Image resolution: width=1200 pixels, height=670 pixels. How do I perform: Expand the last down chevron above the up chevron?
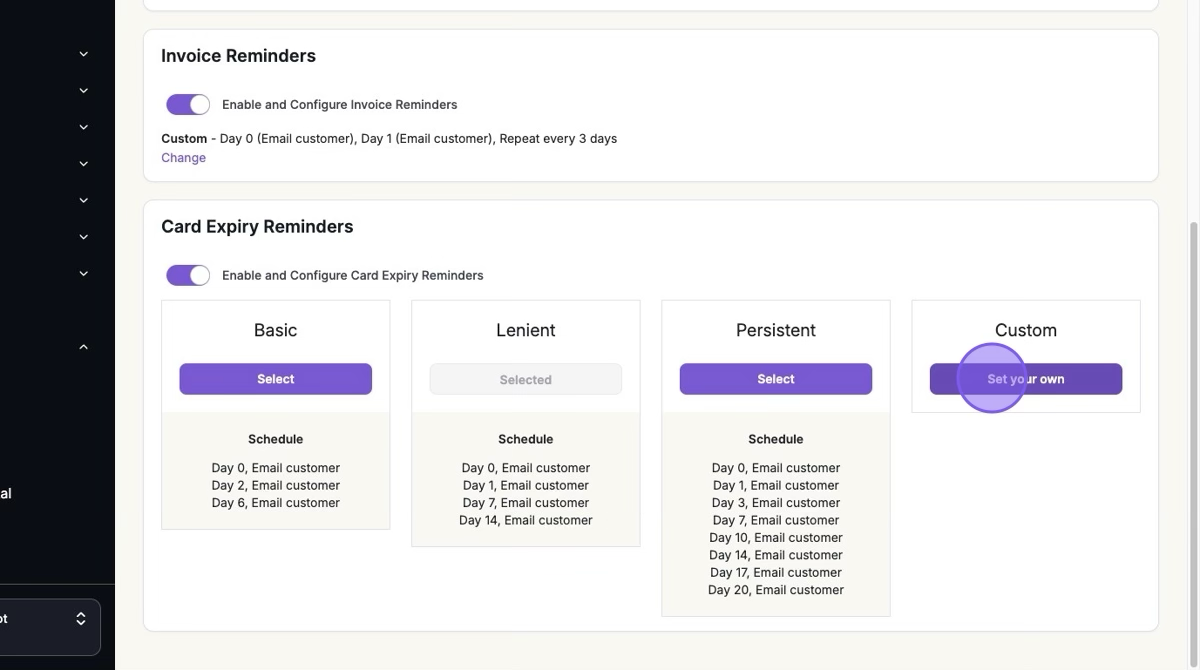tap(84, 273)
